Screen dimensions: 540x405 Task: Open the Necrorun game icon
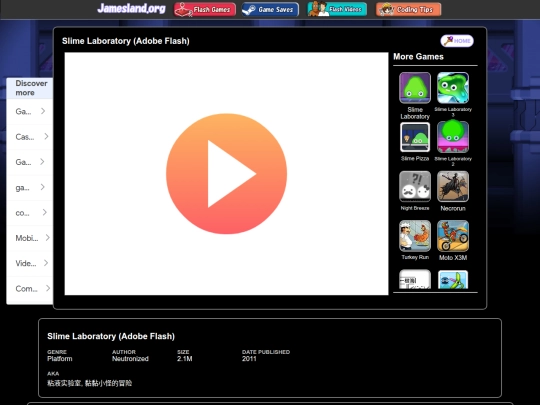tap(453, 186)
